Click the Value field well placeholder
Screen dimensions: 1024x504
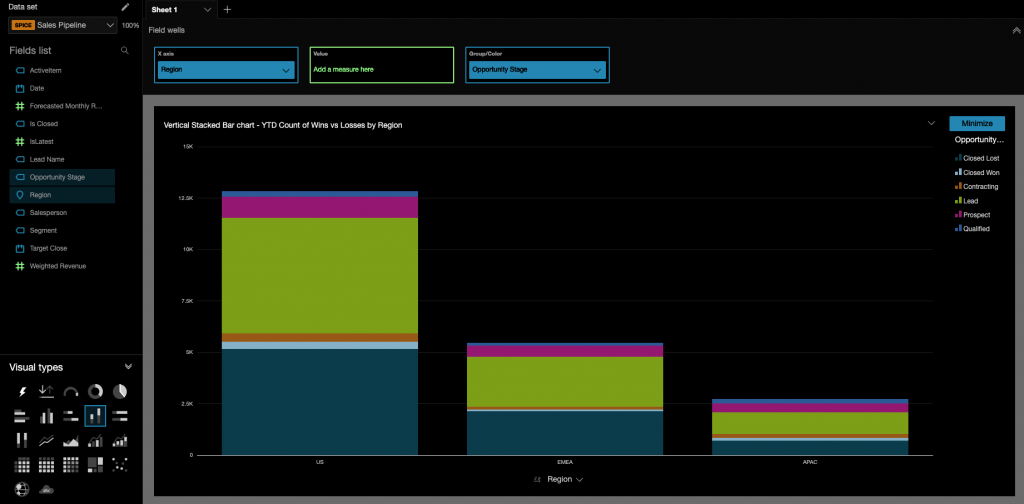click(x=381, y=70)
